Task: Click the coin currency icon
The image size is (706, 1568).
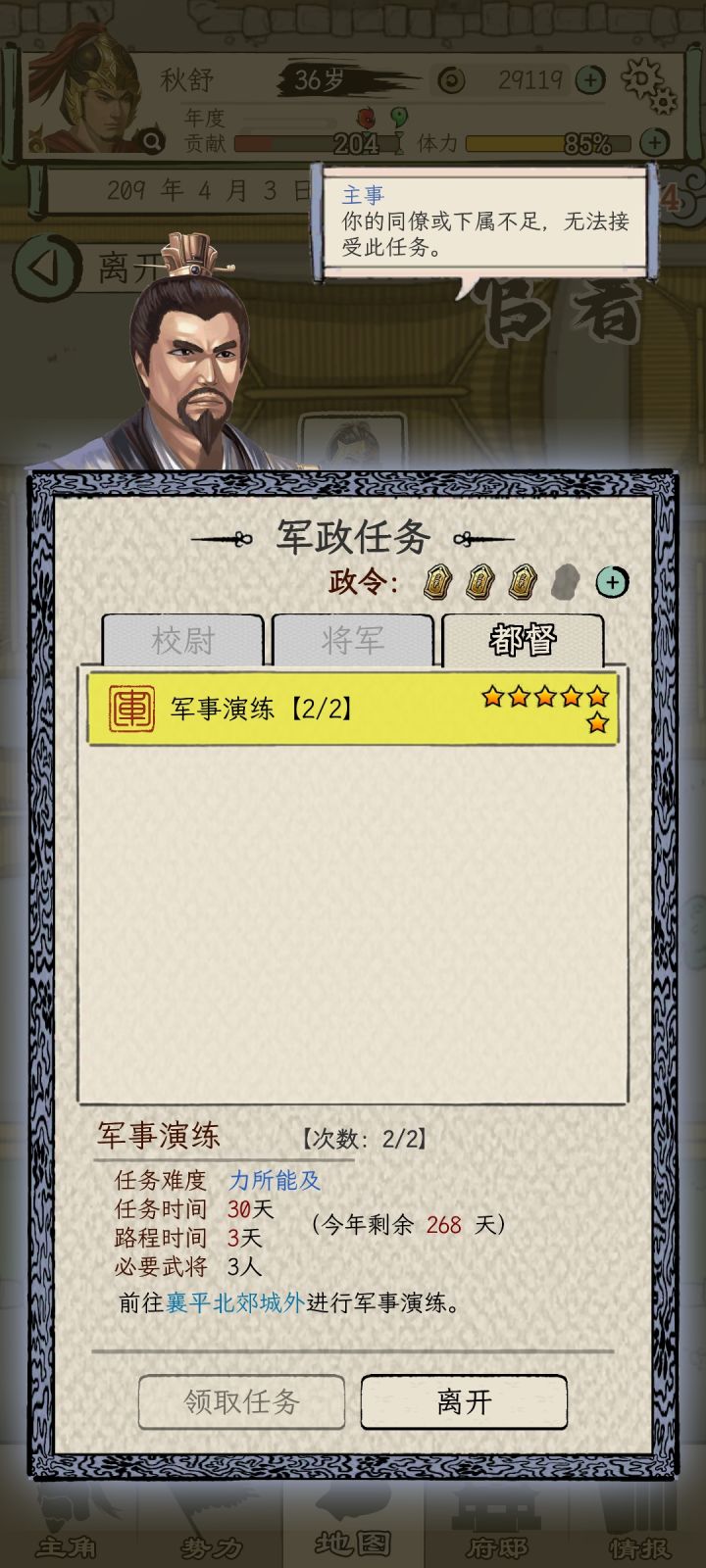Action: pyautogui.click(x=451, y=80)
